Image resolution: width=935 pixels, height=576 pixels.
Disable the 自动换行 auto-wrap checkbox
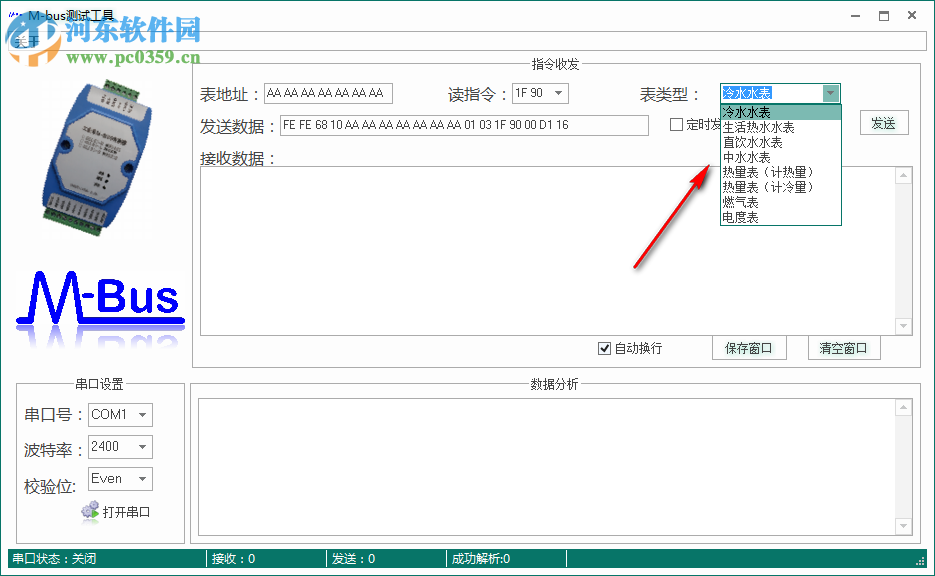point(605,348)
